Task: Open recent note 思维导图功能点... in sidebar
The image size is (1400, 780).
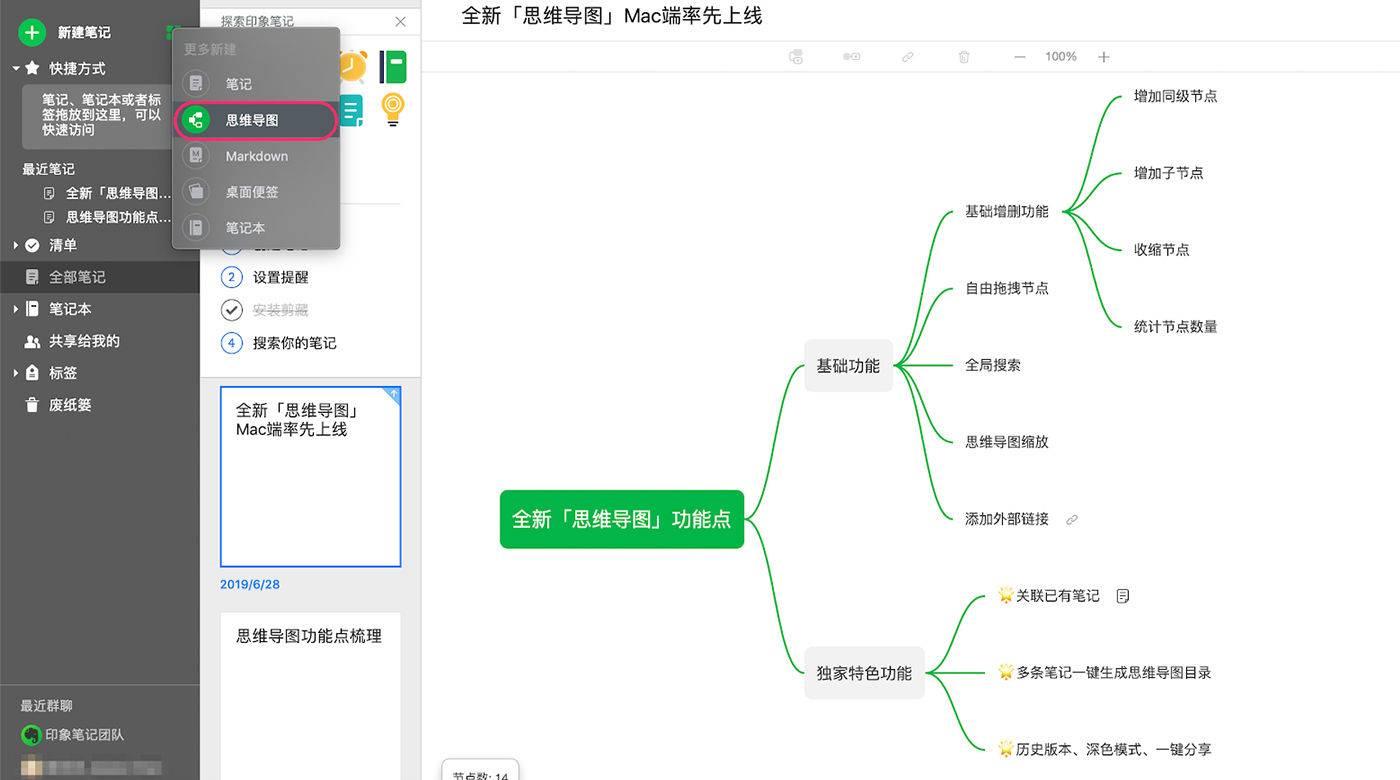Action: 118,217
